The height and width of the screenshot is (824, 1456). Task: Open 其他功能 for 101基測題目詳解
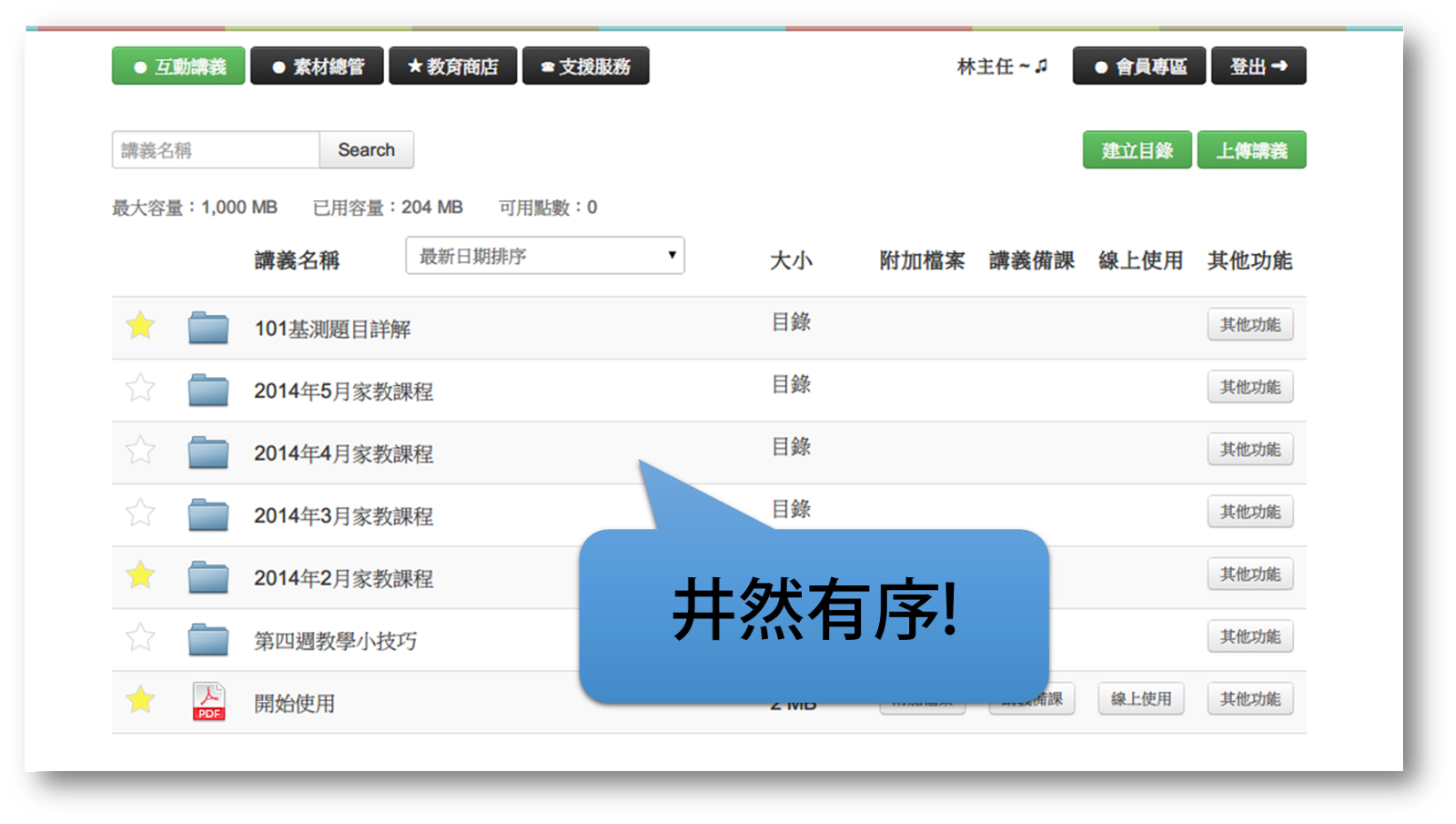coord(1250,324)
